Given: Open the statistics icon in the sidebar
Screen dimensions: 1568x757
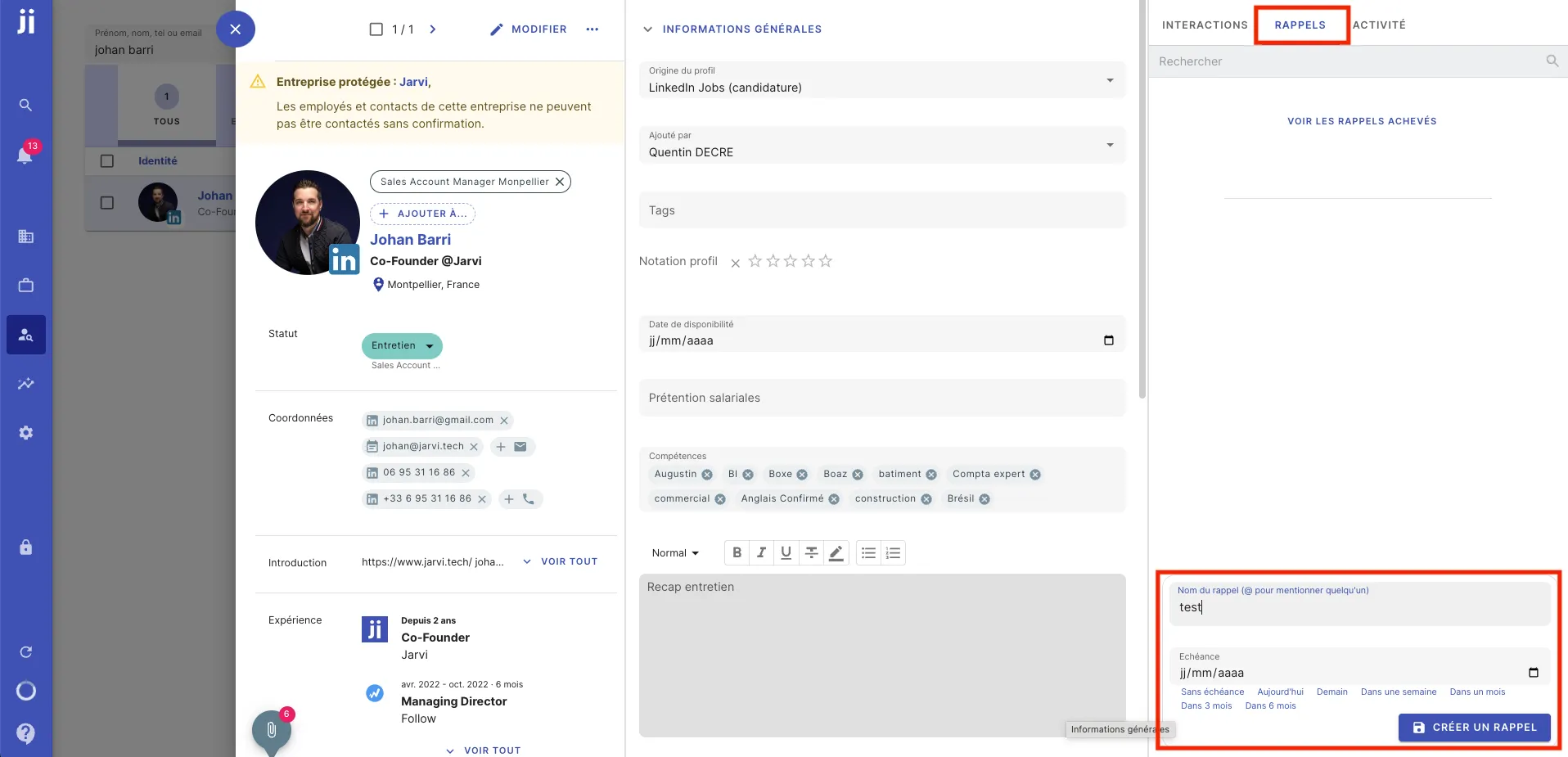Looking at the screenshot, I should [x=25, y=384].
